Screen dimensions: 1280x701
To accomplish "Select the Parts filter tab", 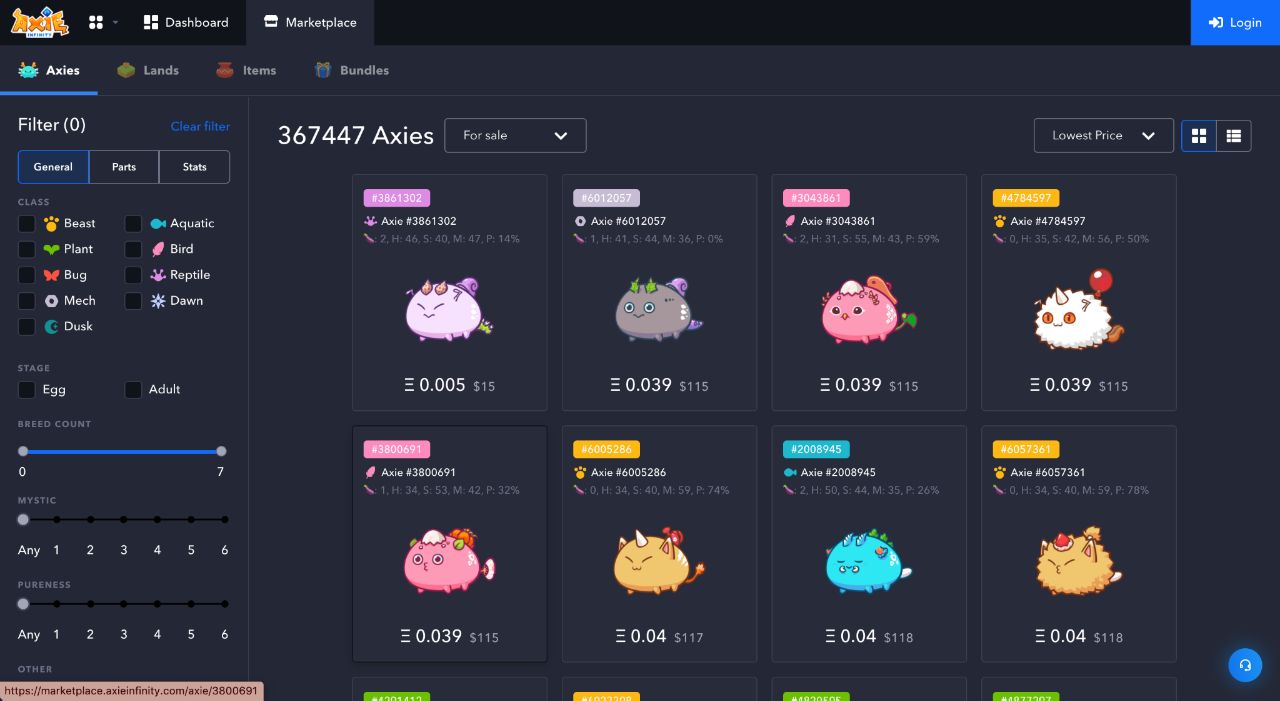I will 124,167.
